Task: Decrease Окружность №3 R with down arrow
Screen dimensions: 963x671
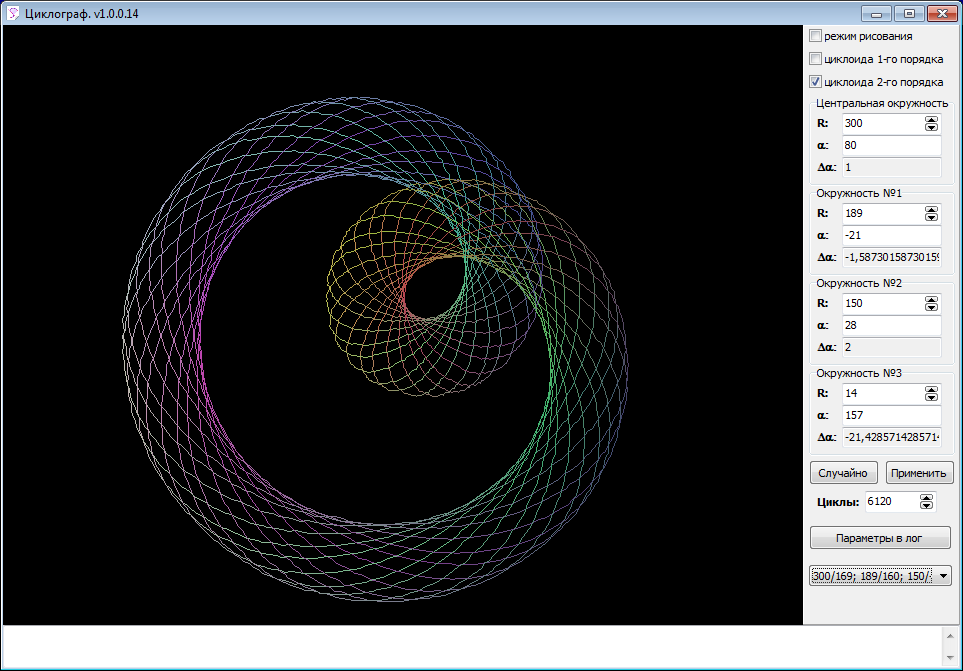Action: (932, 398)
